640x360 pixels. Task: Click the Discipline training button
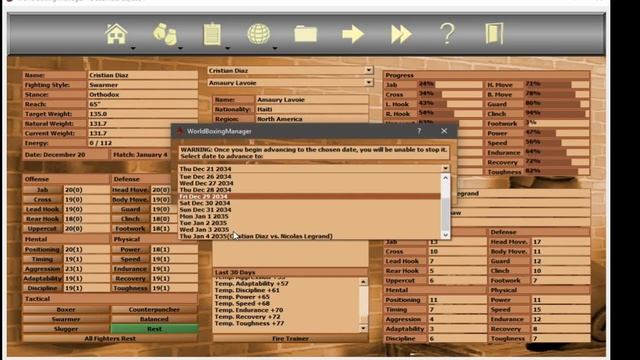(42, 288)
